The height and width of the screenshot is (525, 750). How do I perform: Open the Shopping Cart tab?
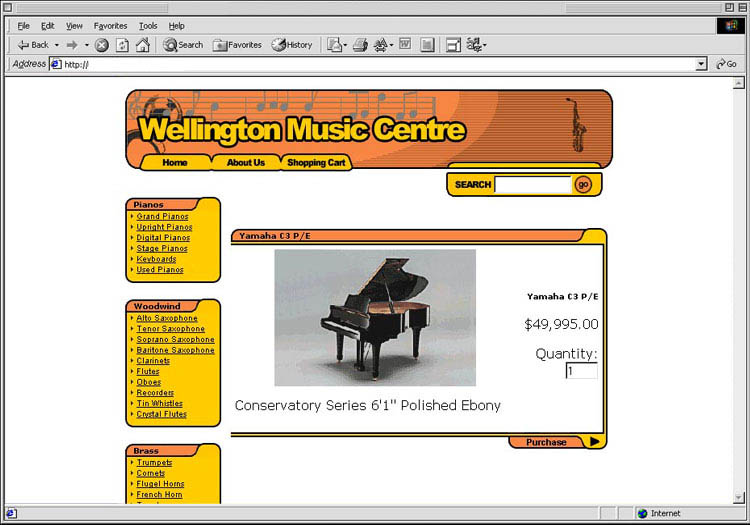[x=316, y=163]
